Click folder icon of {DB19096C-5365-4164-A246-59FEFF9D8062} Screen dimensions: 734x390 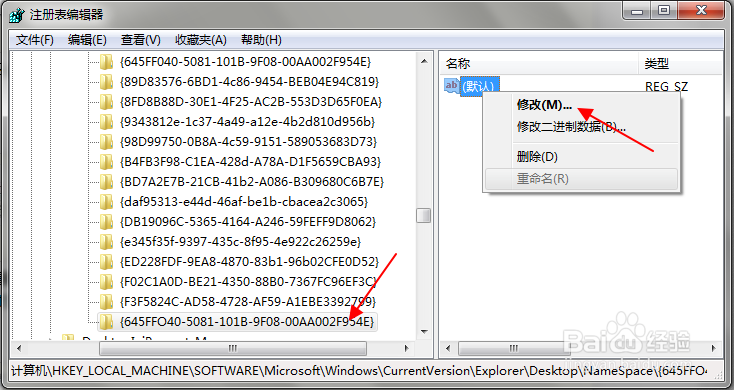pos(107,221)
